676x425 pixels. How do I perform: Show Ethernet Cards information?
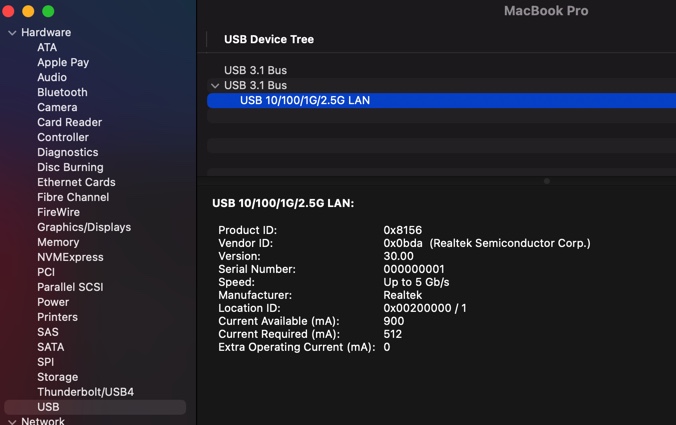point(76,182)
